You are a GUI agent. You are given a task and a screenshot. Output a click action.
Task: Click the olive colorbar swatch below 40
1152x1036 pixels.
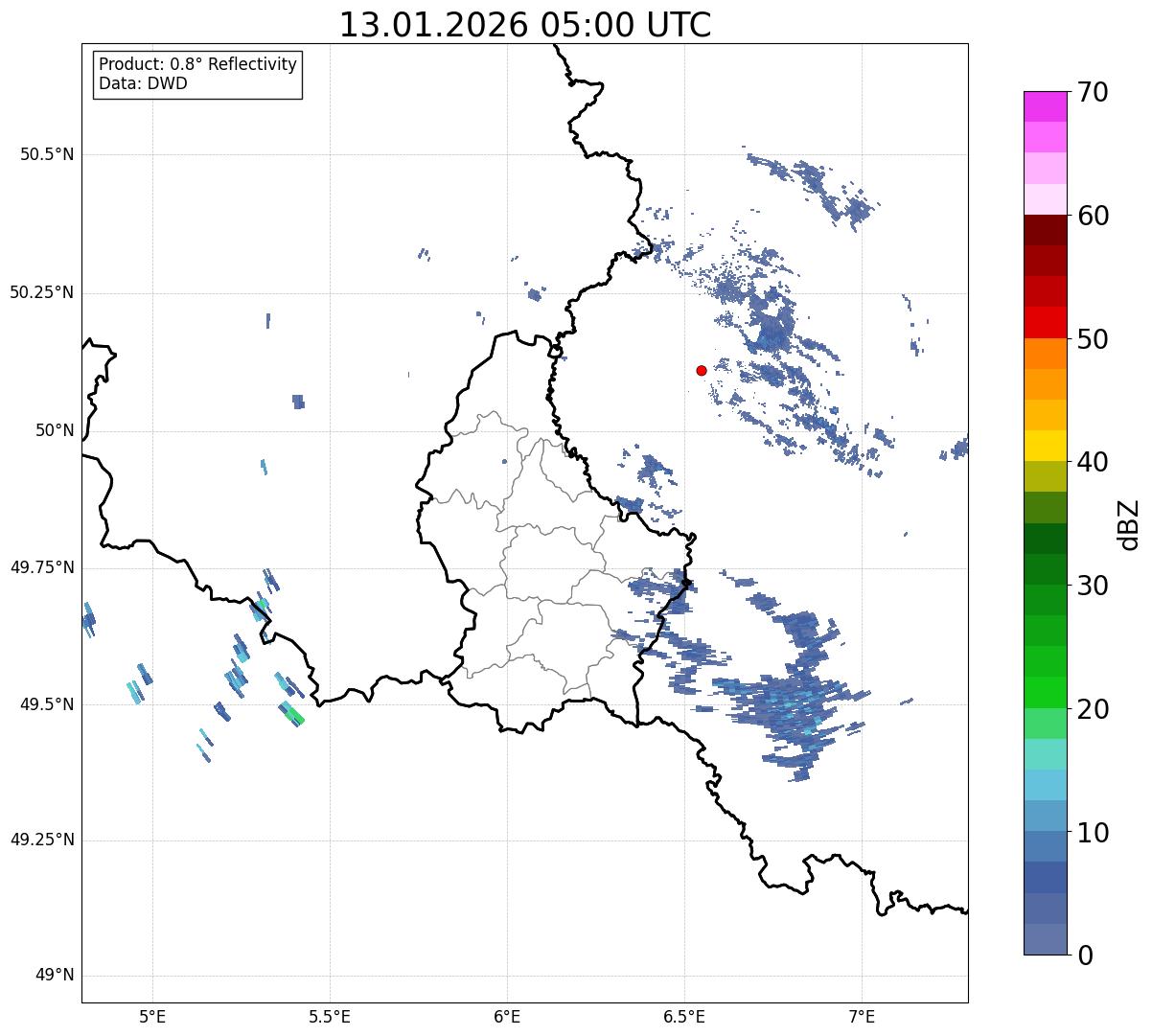point(1045,476)
